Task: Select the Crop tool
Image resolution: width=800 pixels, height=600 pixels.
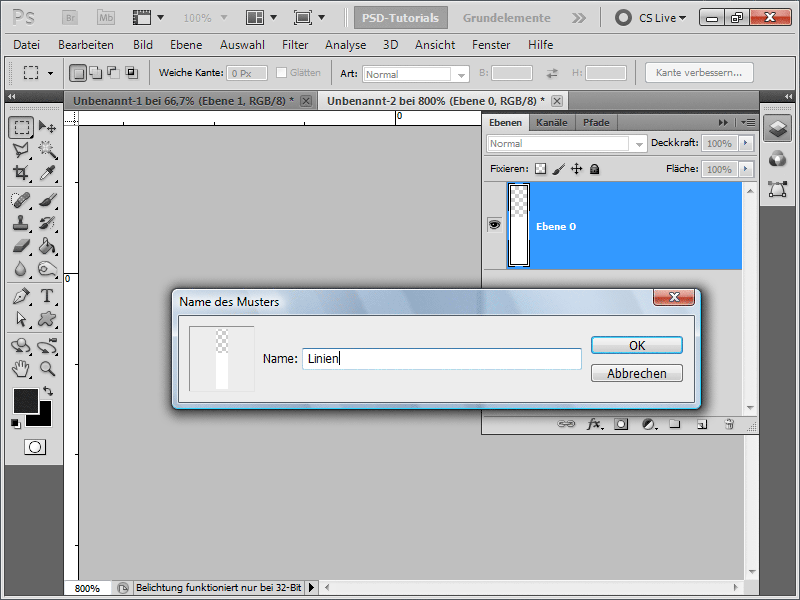Action: [x=21, y=173]
